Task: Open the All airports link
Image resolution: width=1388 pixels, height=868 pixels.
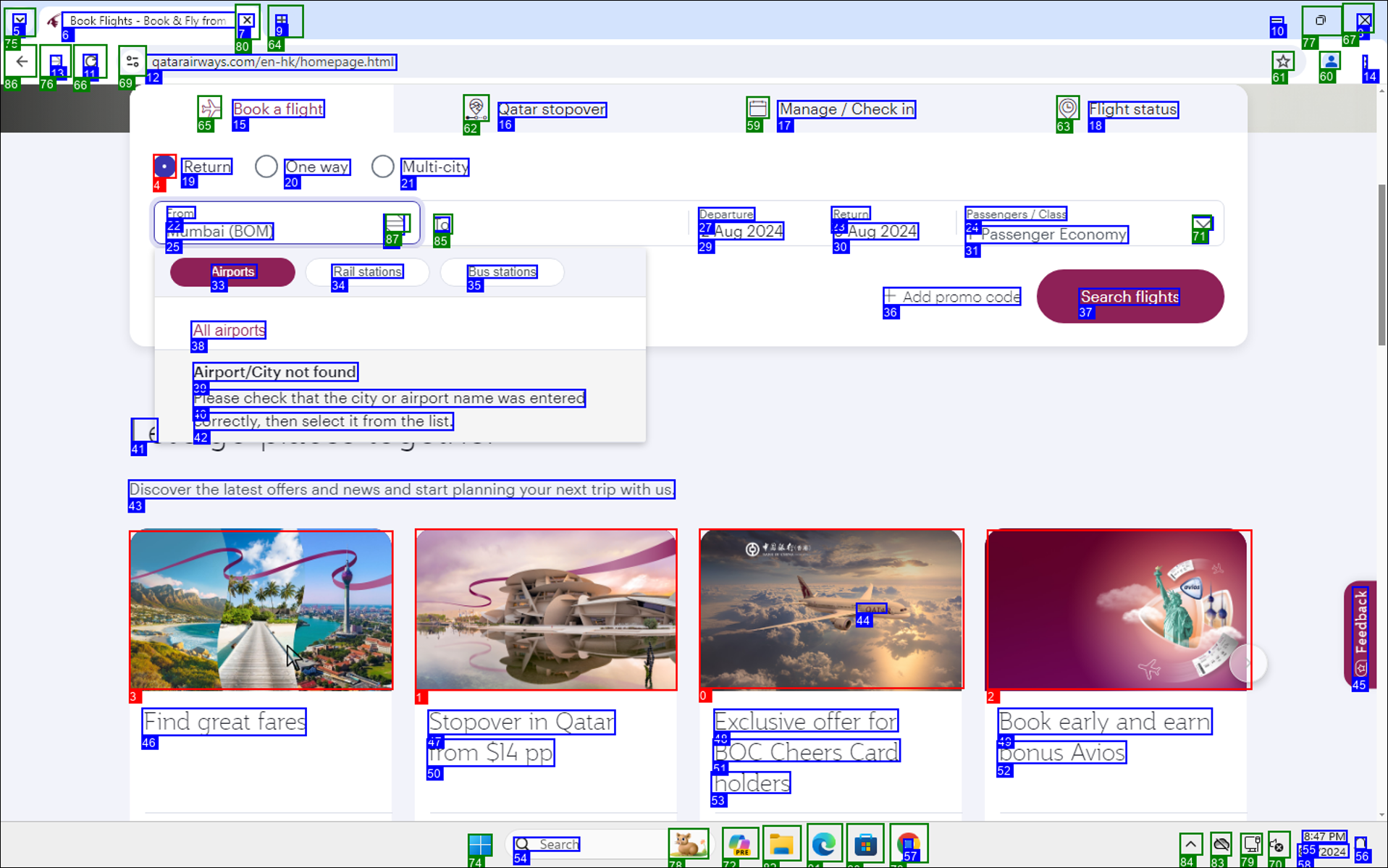Action: (229, 330)
